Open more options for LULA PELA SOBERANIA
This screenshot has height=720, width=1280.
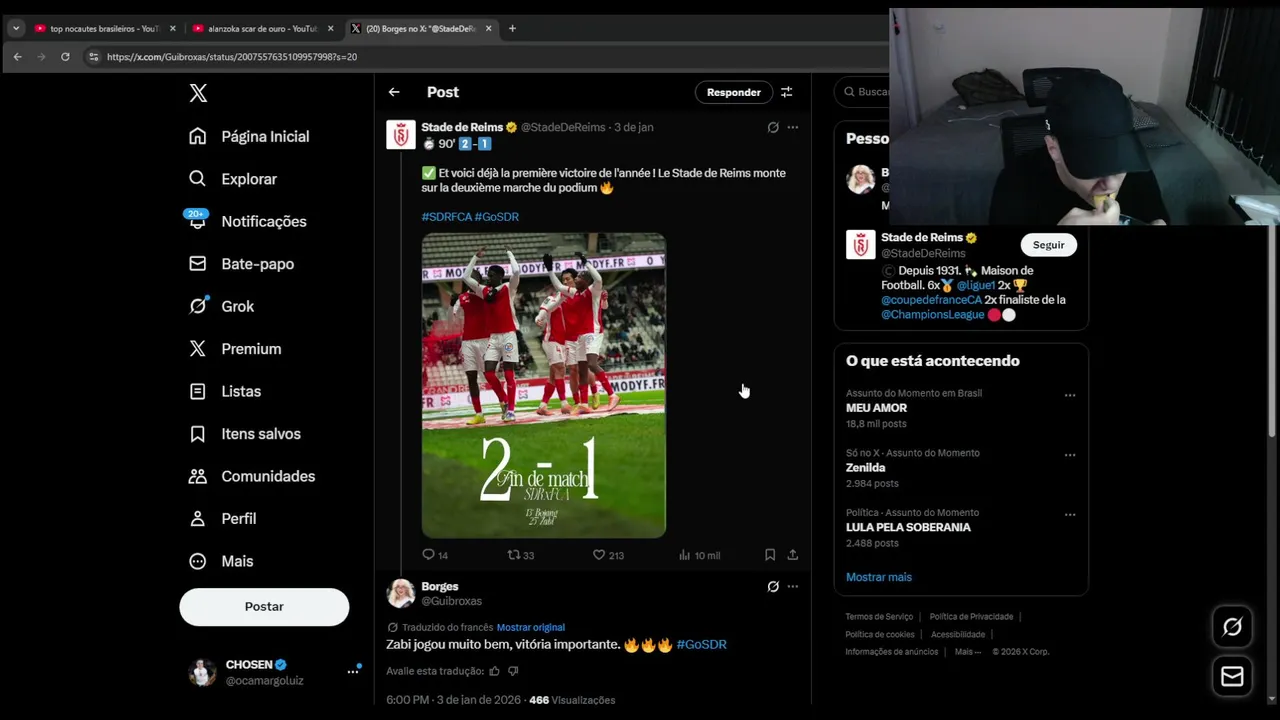(x=1070, y=515)
